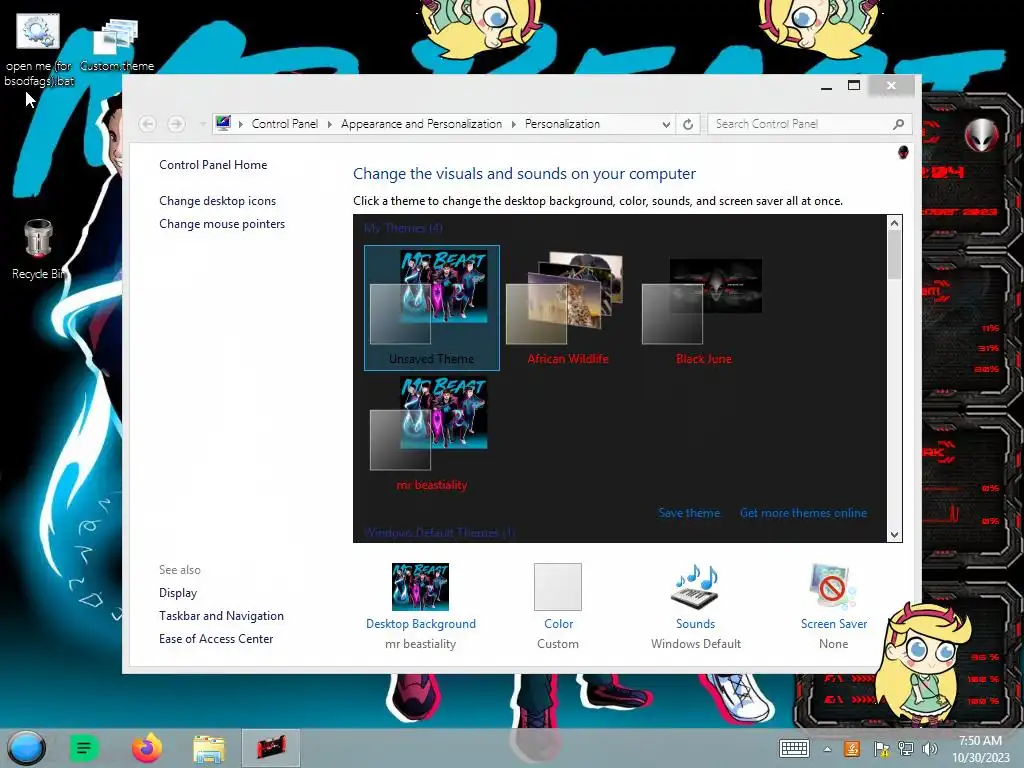Open the clock showing 7:50 AM
The height and width of the screenshot is (768, 1024).
[x=980, y=749]
